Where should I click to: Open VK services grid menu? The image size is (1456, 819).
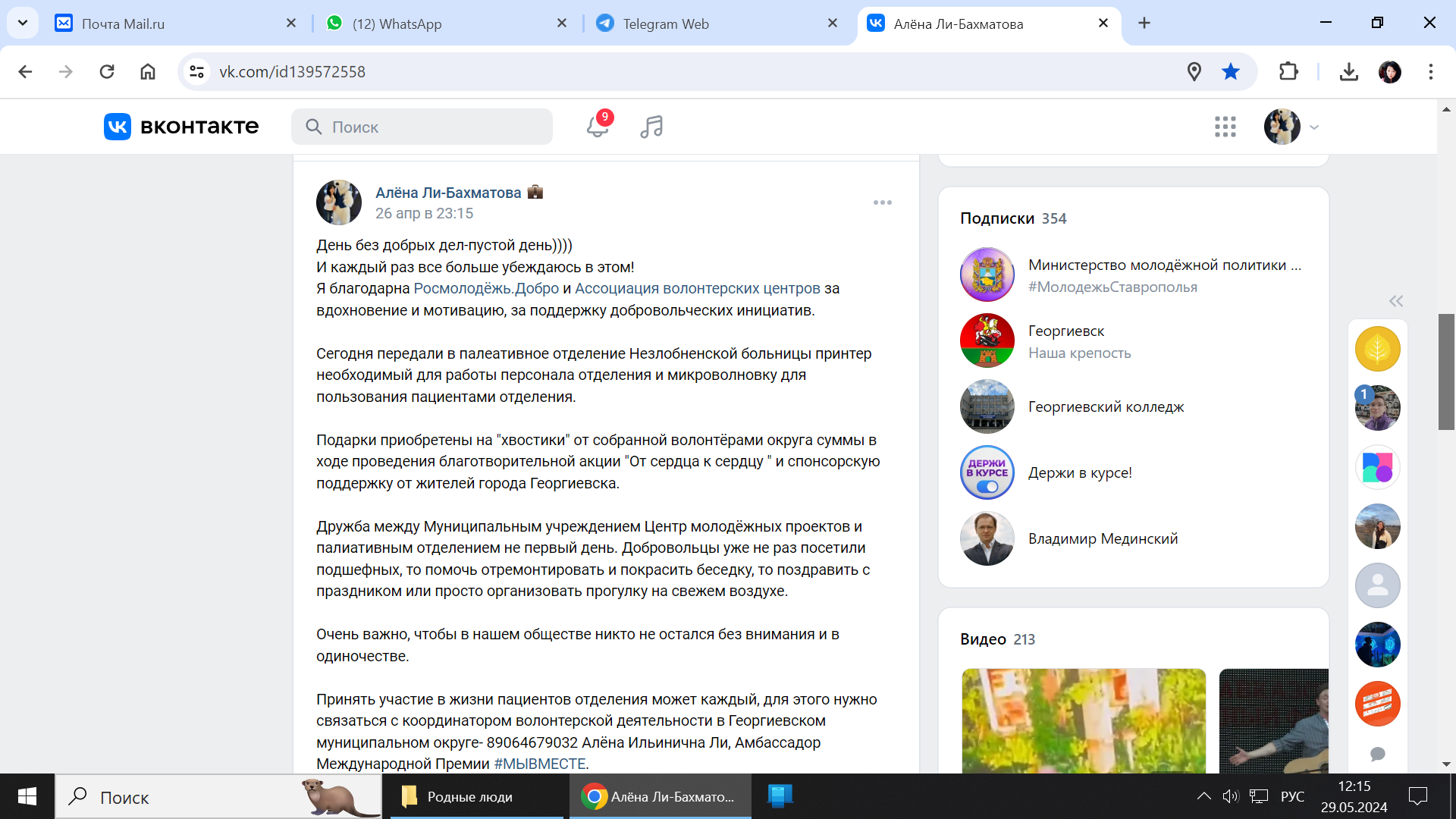coord(1225,127)
